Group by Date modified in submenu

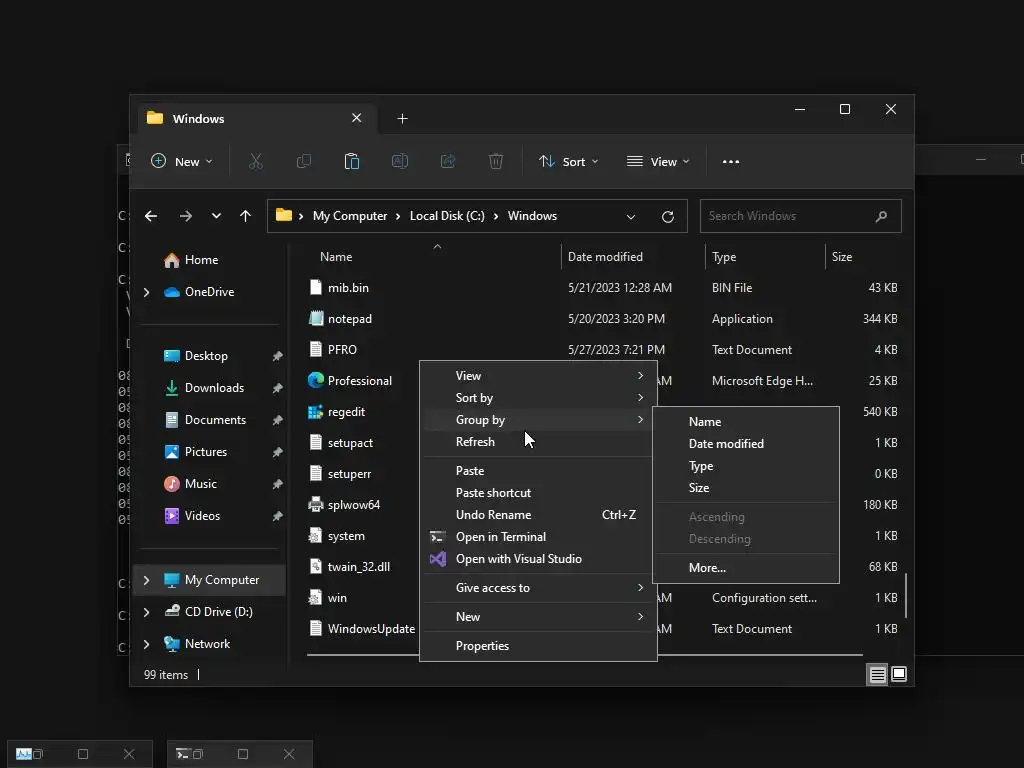[746, 444]
